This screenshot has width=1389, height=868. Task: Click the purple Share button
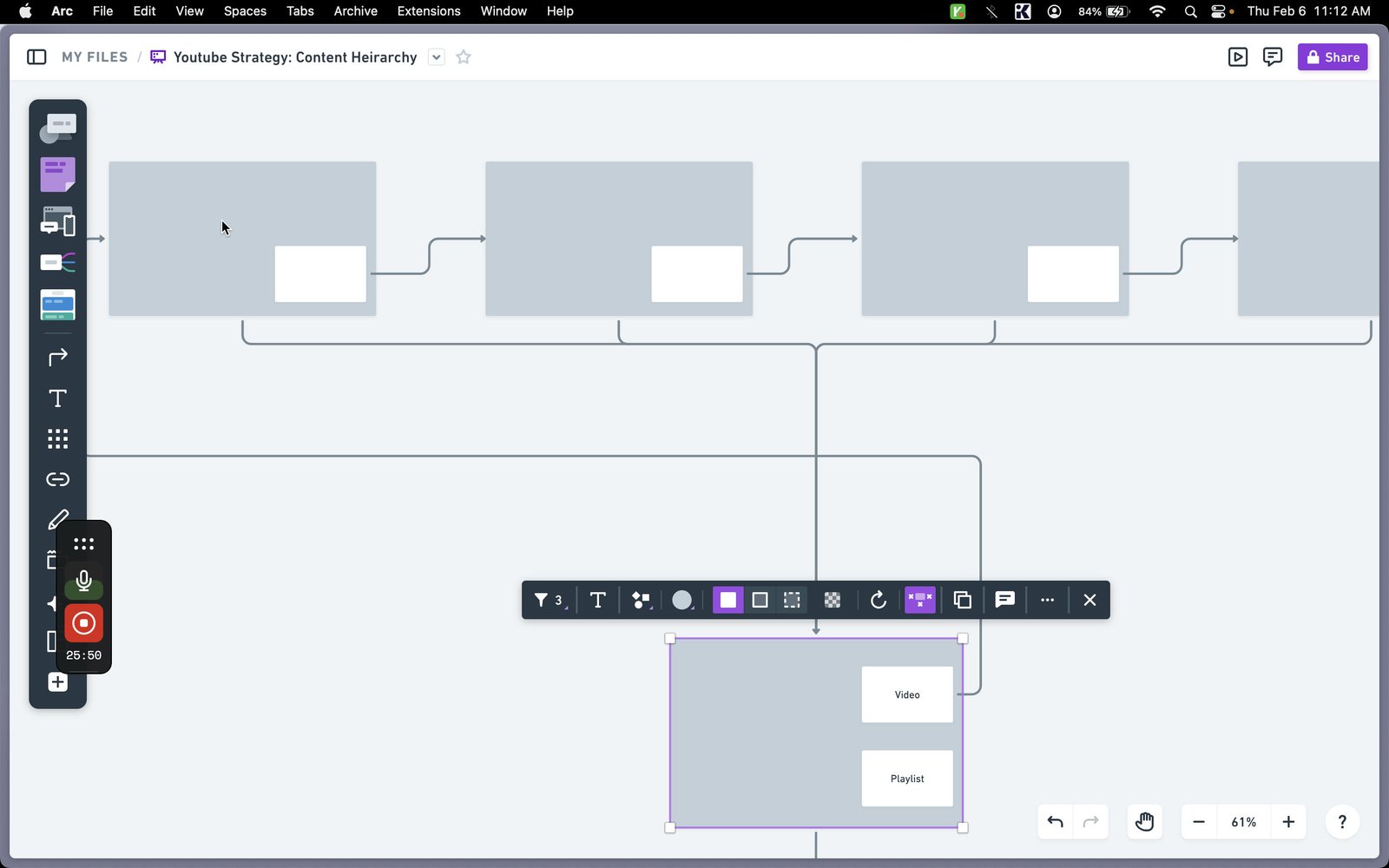[1333, 57]
